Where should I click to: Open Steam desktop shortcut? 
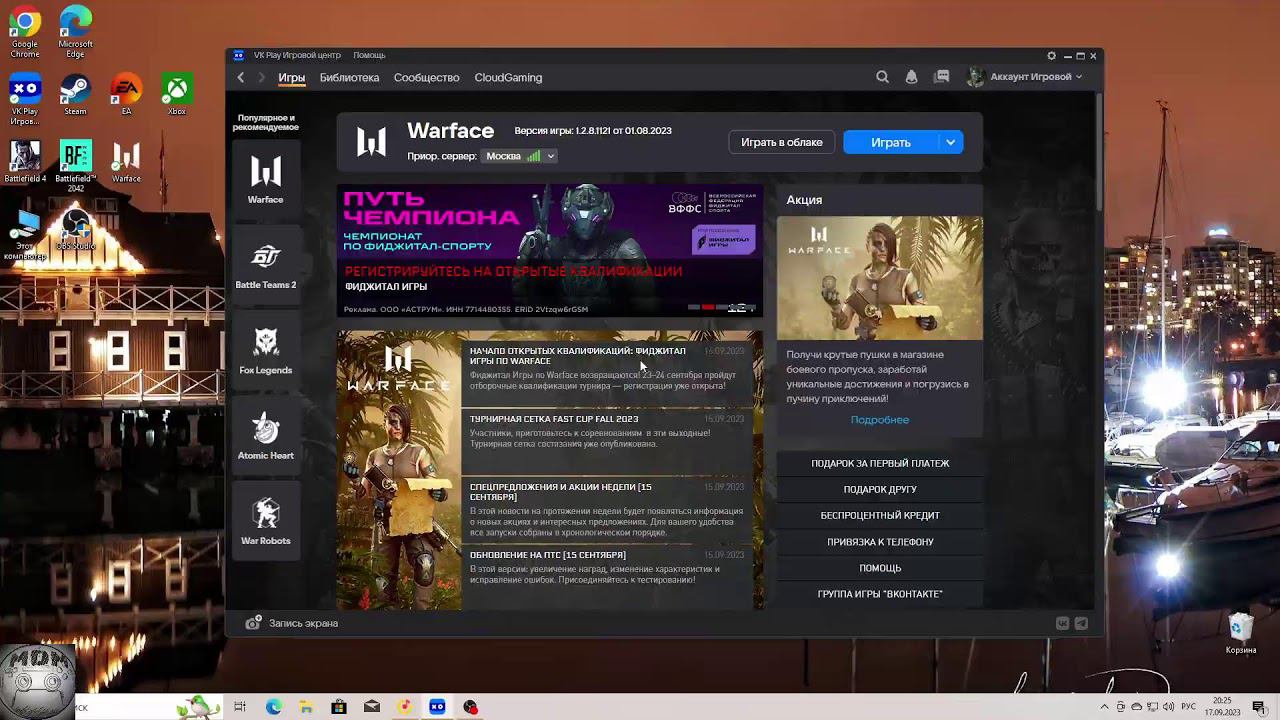tap(75, 94)
